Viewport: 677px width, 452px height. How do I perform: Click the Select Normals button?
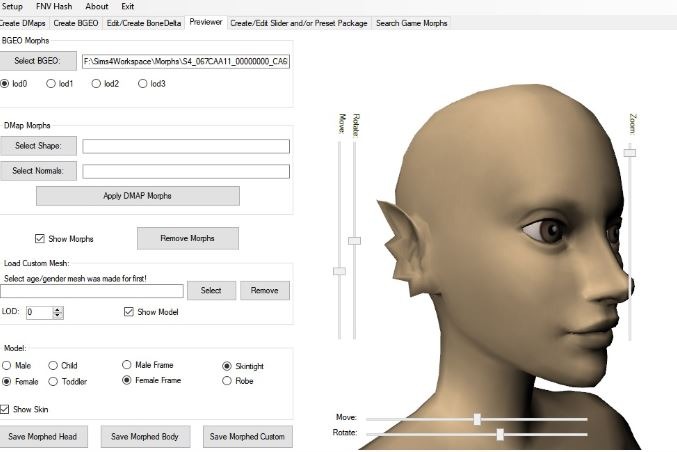[38, 171]
